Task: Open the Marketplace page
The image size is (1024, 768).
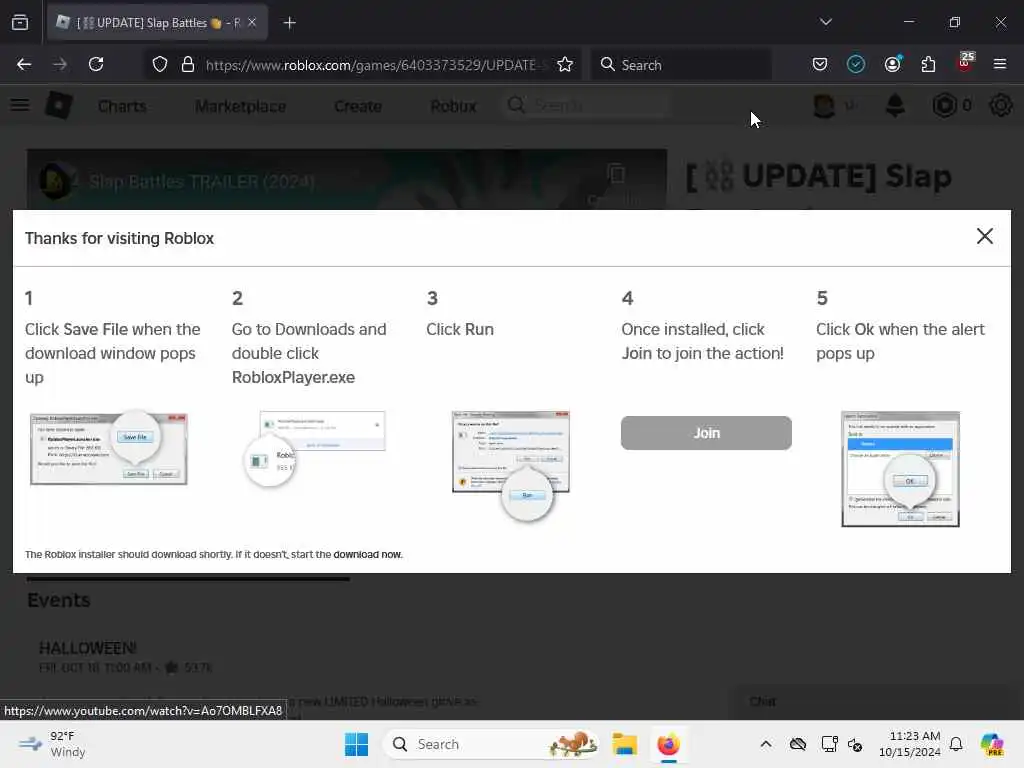Action: (x=240, y=106)
